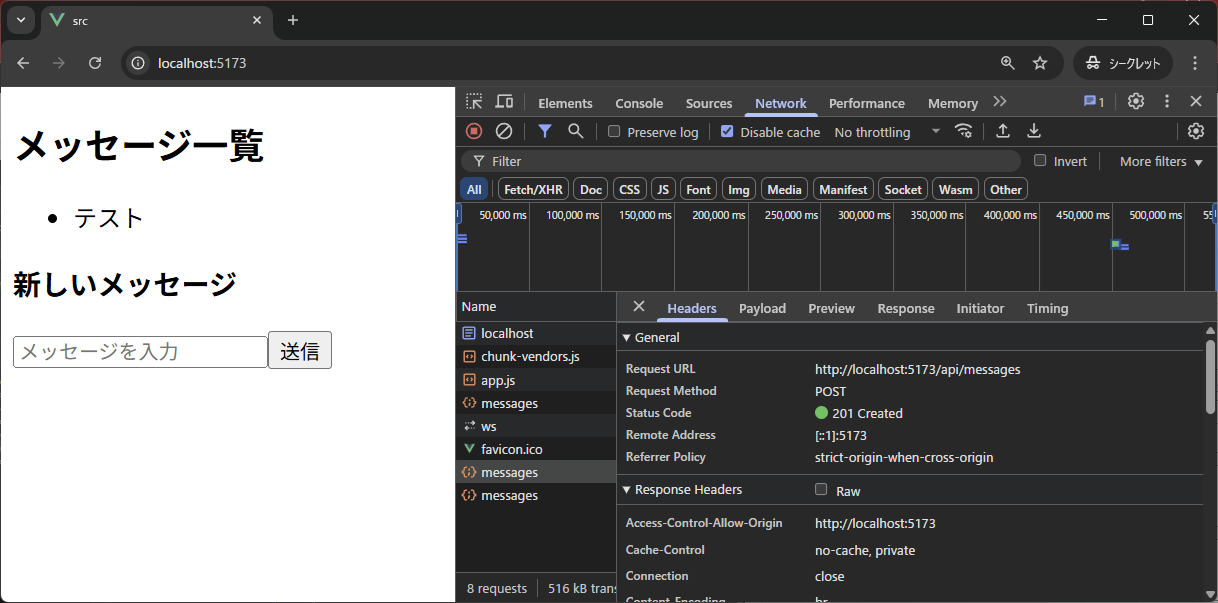Click the 送信 button
The width and height of the screenshot is (1218, 603).
(x=300, y=351)
